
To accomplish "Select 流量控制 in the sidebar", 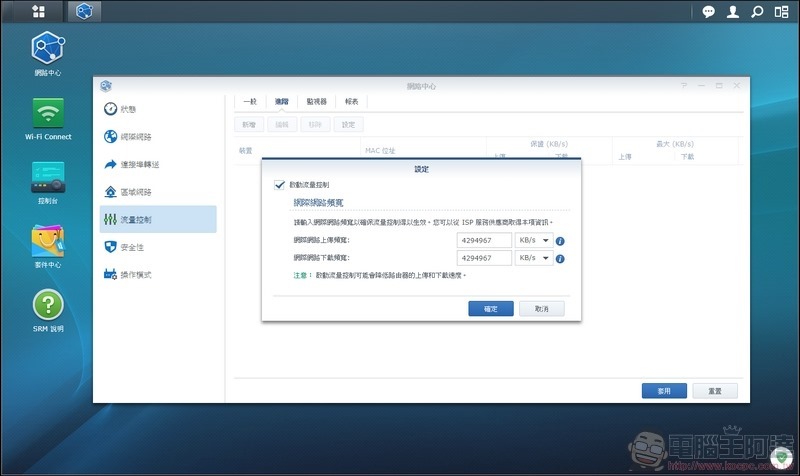I will pyautogui.click(x=158, y=219).
